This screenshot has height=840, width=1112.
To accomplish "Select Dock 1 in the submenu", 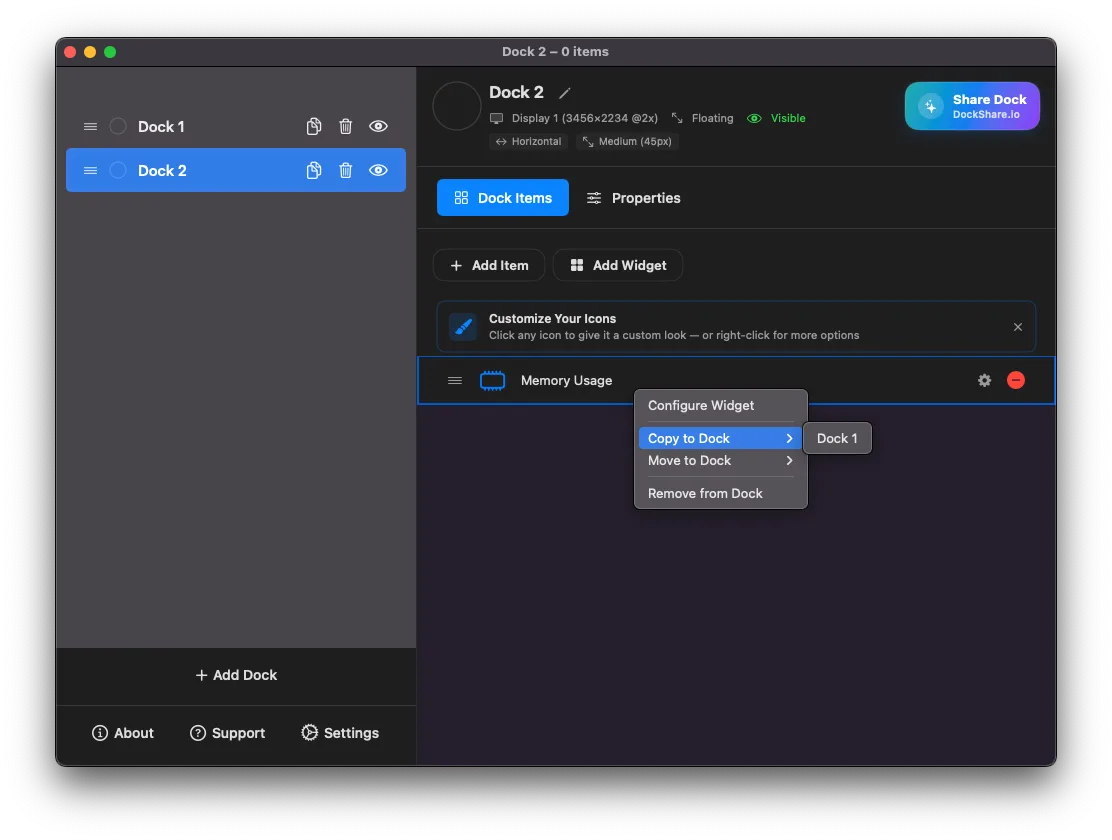I will (x=837, y=438).
